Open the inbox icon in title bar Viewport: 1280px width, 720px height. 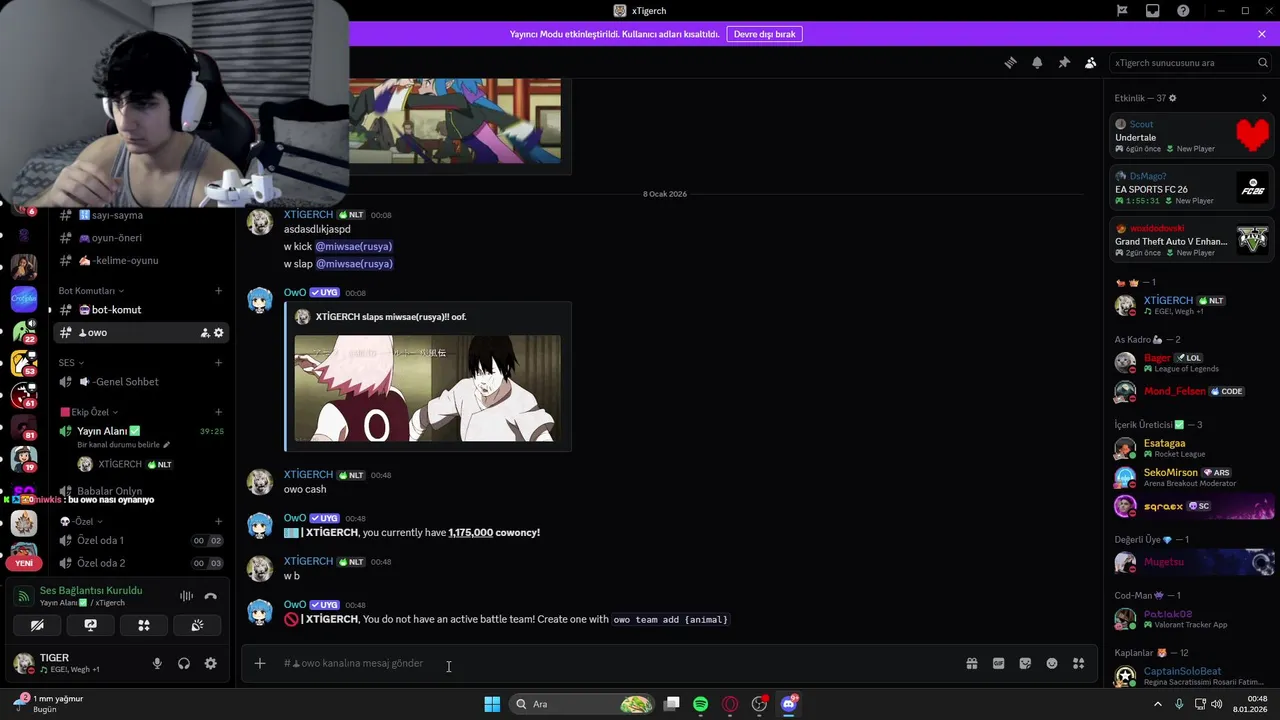[1152, 11]
